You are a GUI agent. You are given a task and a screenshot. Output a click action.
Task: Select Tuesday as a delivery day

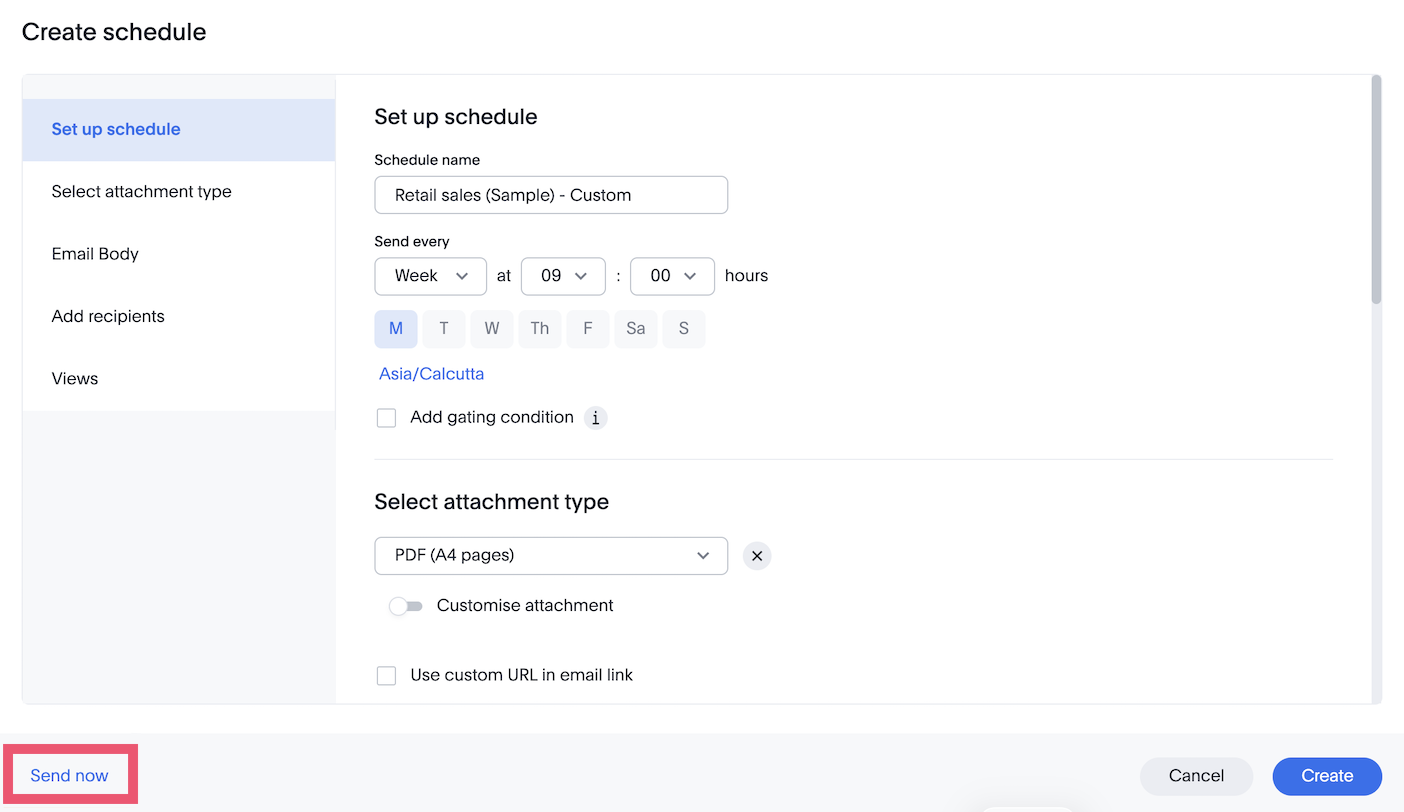click(443, 328)
